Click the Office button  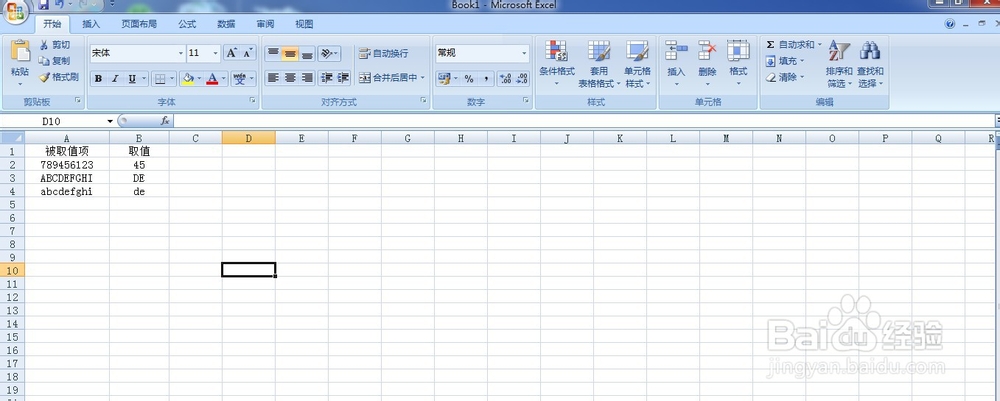pyautogui.click(x=14, y=12)
